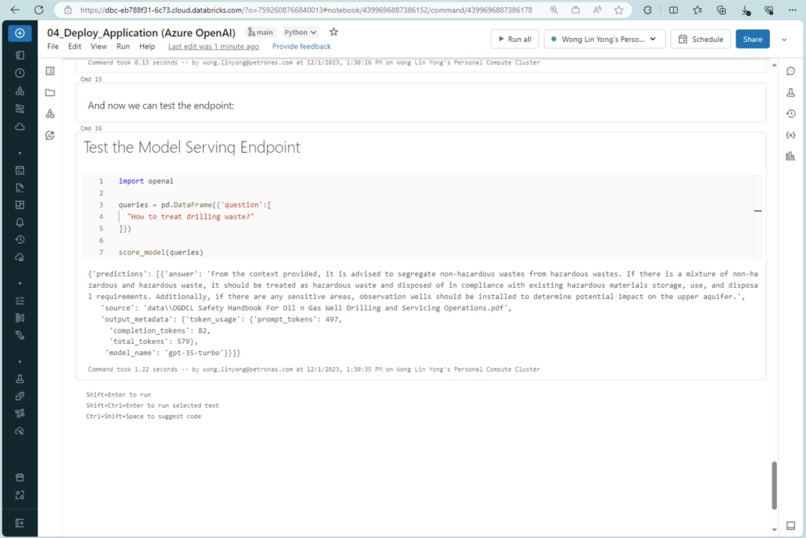Open Features store icon in dark sidebar

coord(20,396)
